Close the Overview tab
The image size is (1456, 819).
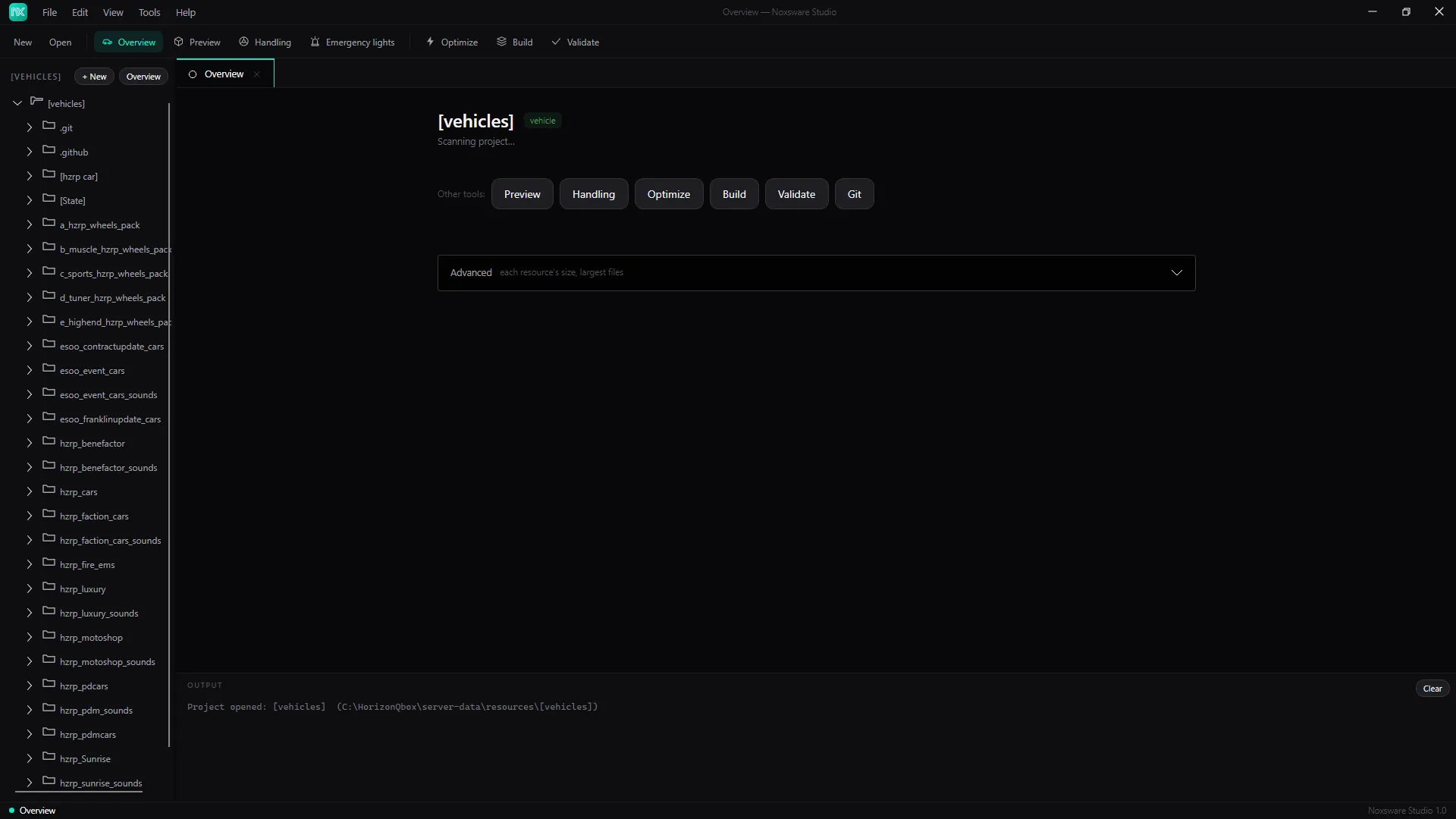(x=257, y=74)
